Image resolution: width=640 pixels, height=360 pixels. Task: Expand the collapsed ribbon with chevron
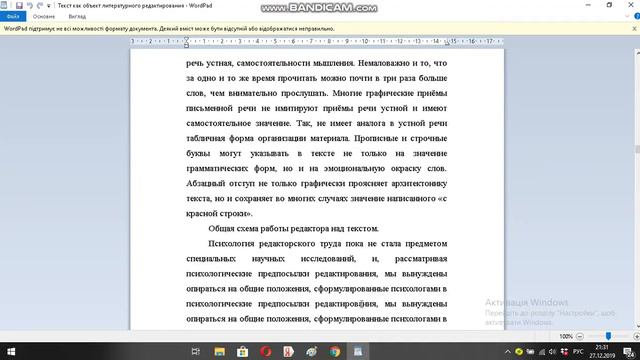point(627,16)
